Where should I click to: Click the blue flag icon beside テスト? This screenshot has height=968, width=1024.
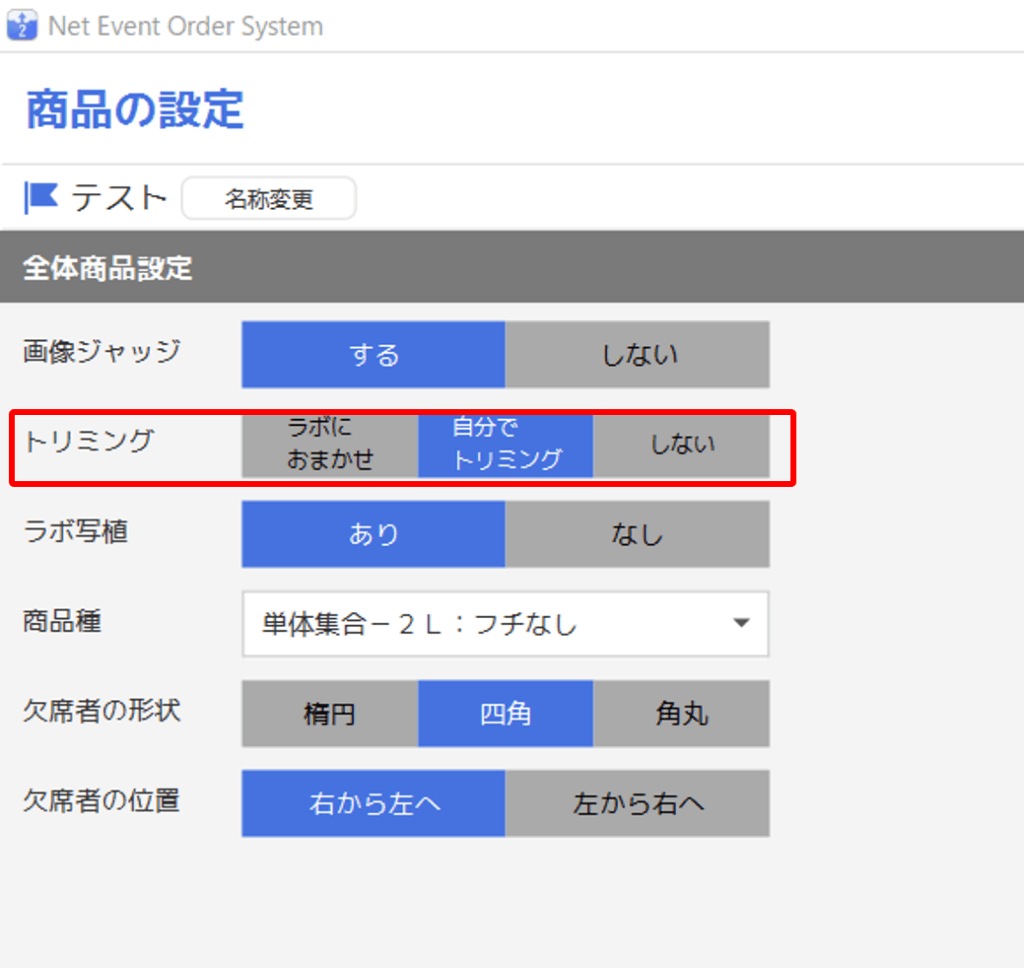tap(40, 197)
